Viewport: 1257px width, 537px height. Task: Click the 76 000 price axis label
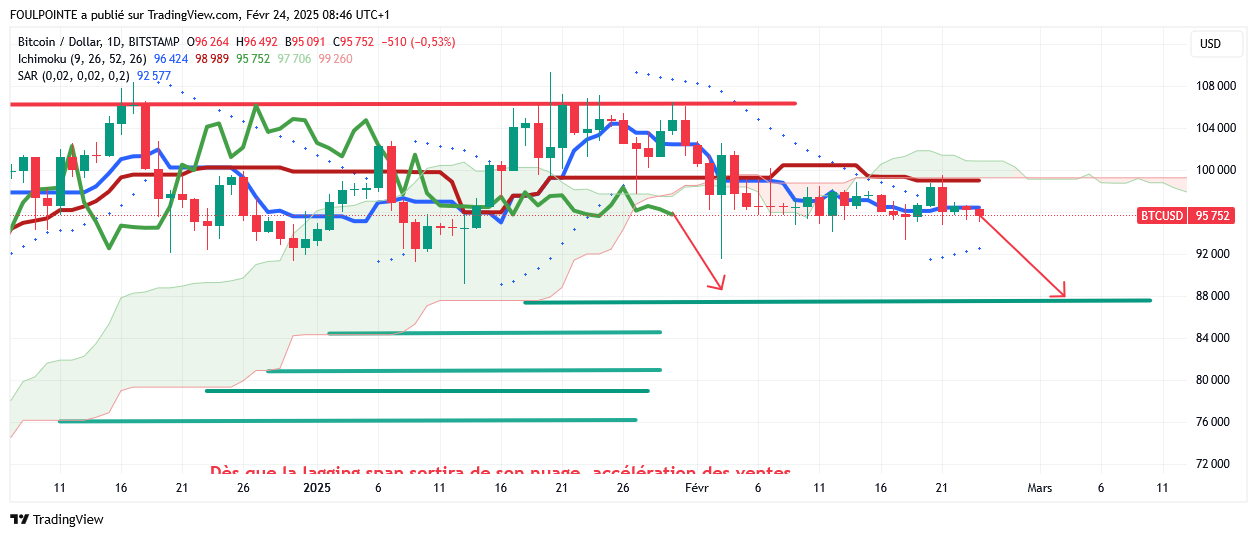tap(1211, 422)
